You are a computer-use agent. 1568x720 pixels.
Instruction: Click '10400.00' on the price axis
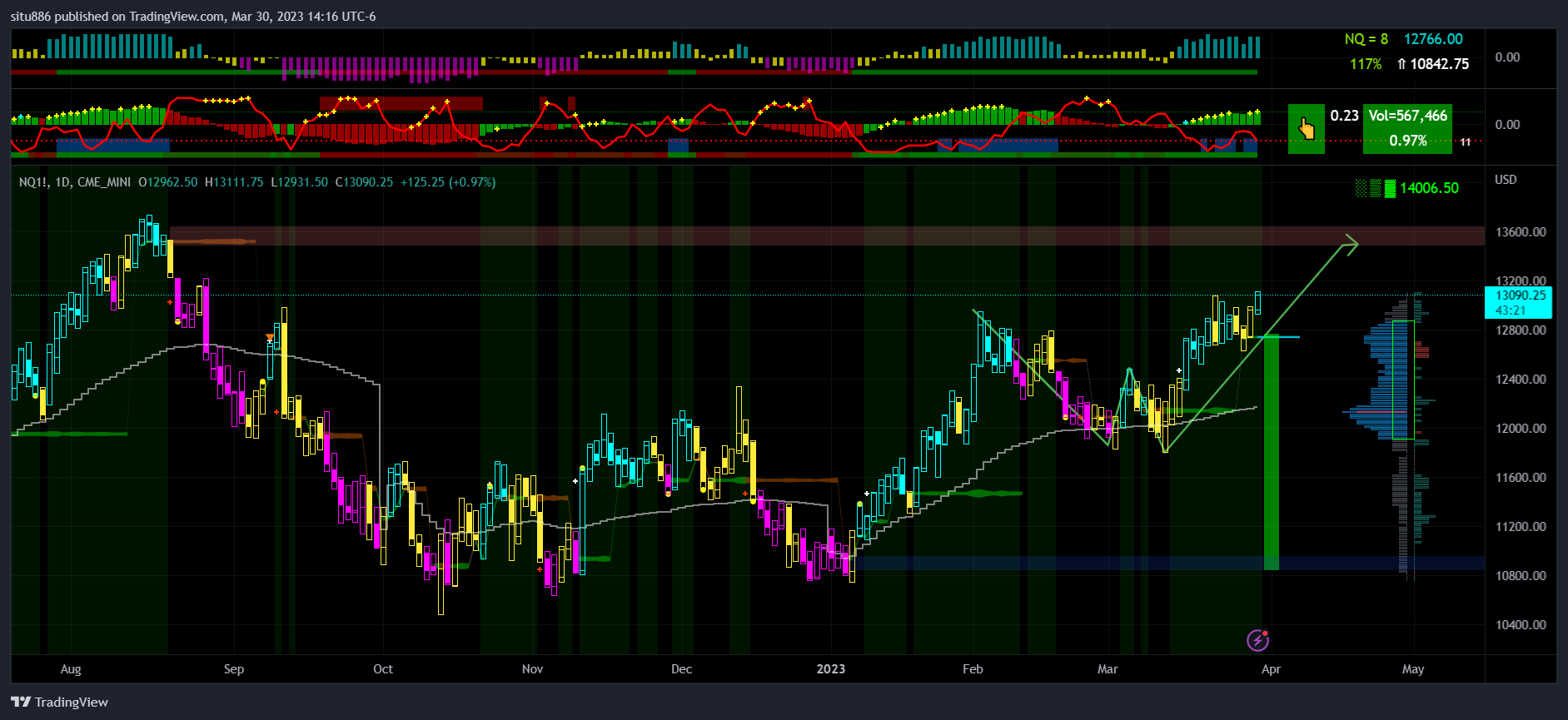pyautogui.click(x=1521, y=625)
